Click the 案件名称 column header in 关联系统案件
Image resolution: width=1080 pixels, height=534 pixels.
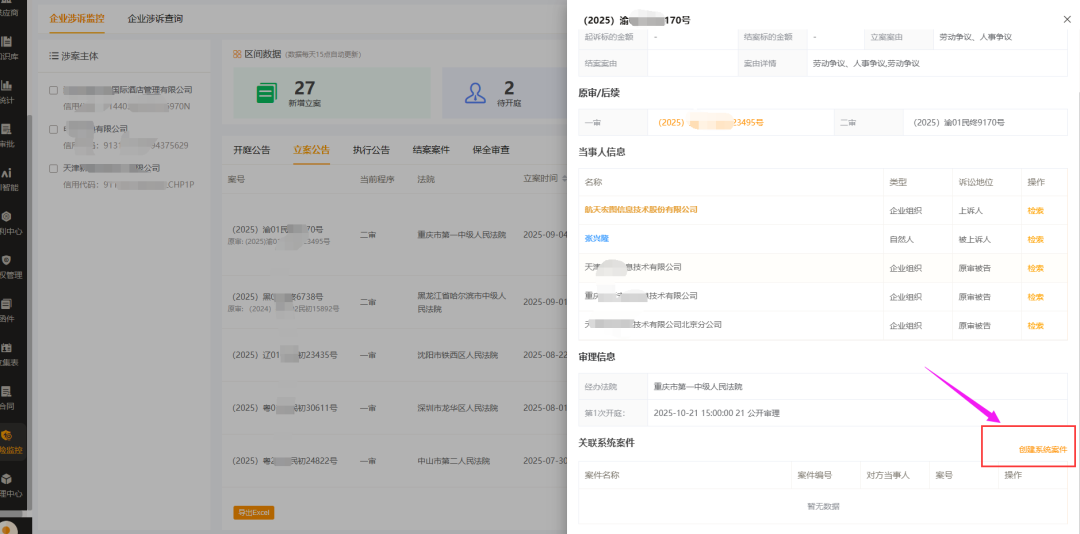pyautogui.click(x=602, y=475)
